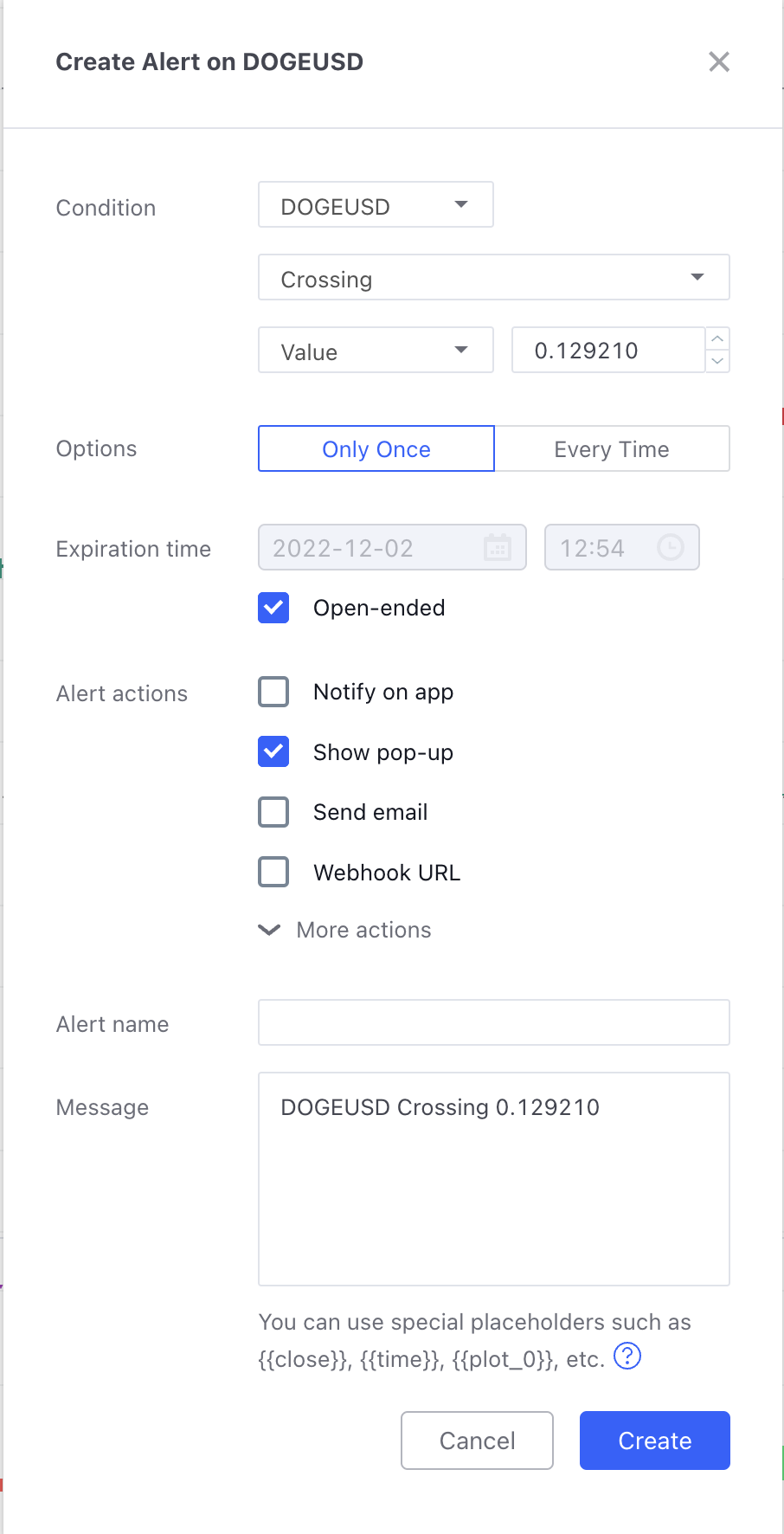
Task: Close the Create Alert dialog
Action: (719, 61)
